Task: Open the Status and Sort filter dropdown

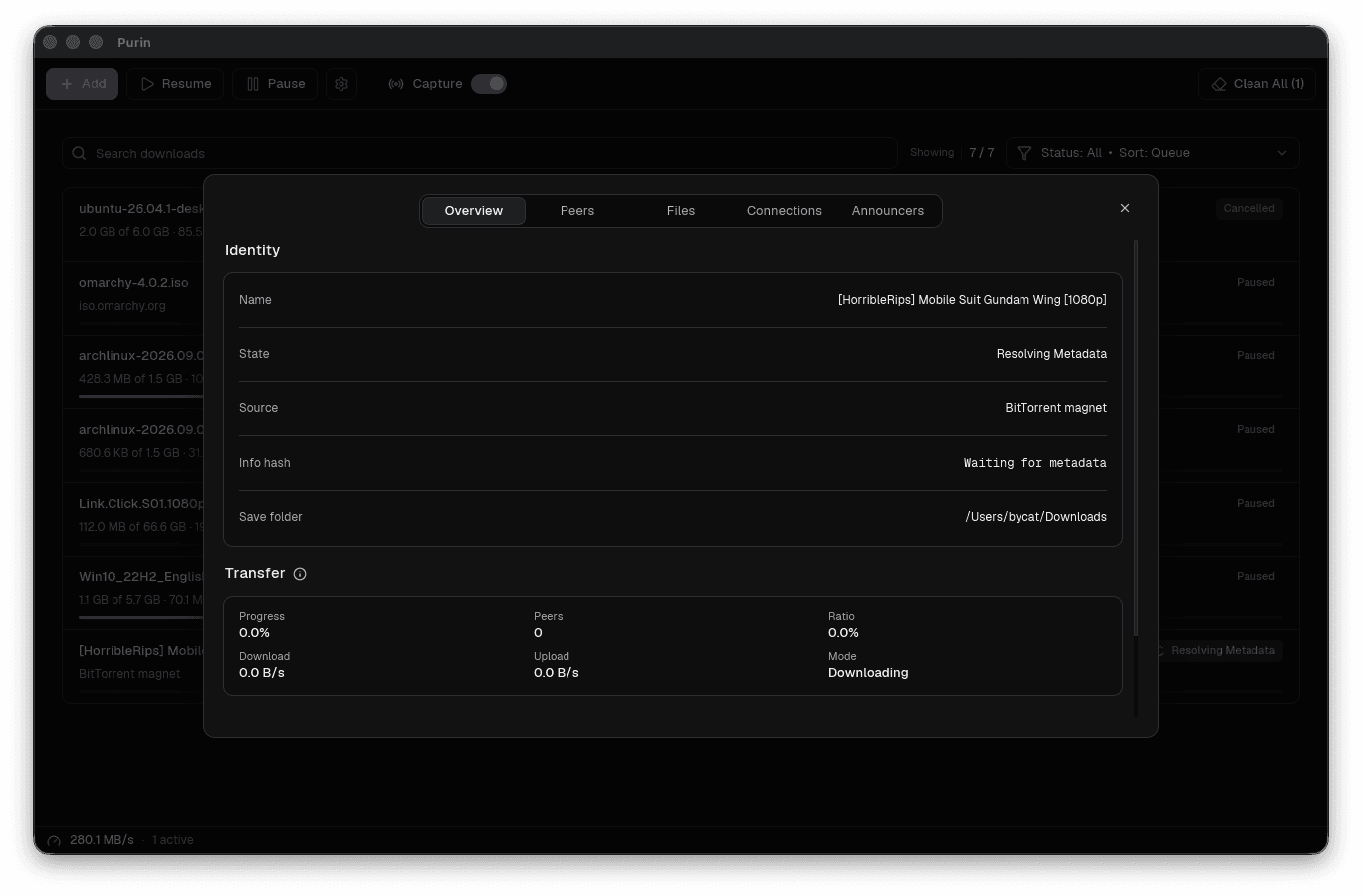Action: pos(1152,153)
